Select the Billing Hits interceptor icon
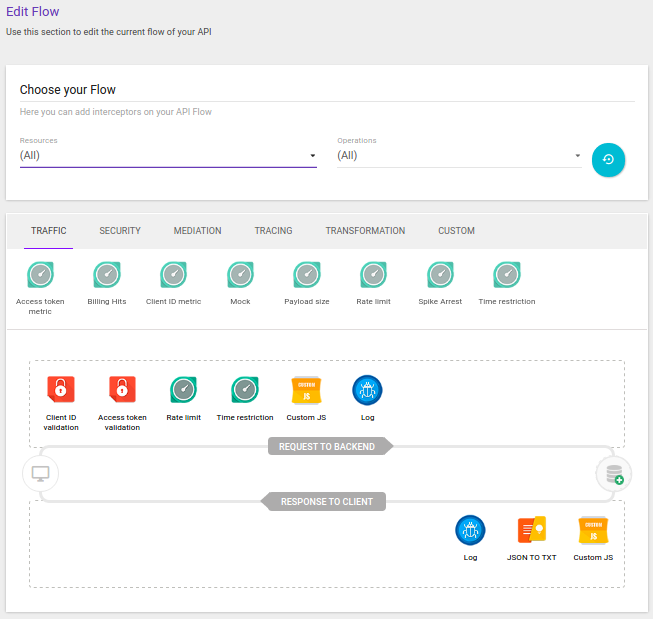653x619 pixels. (x=107, y=275)
